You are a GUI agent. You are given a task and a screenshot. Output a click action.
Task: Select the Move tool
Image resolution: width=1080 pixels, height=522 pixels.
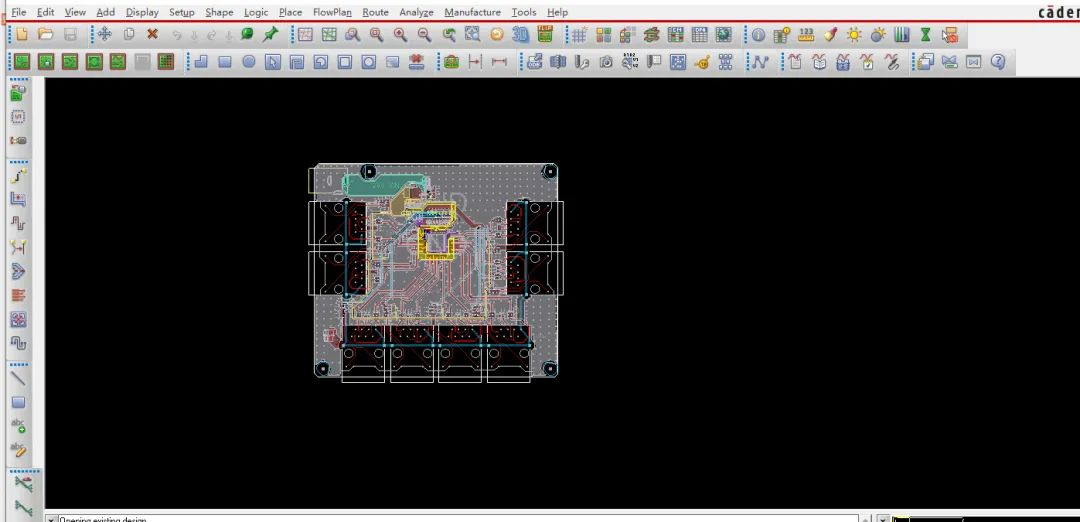105,34
